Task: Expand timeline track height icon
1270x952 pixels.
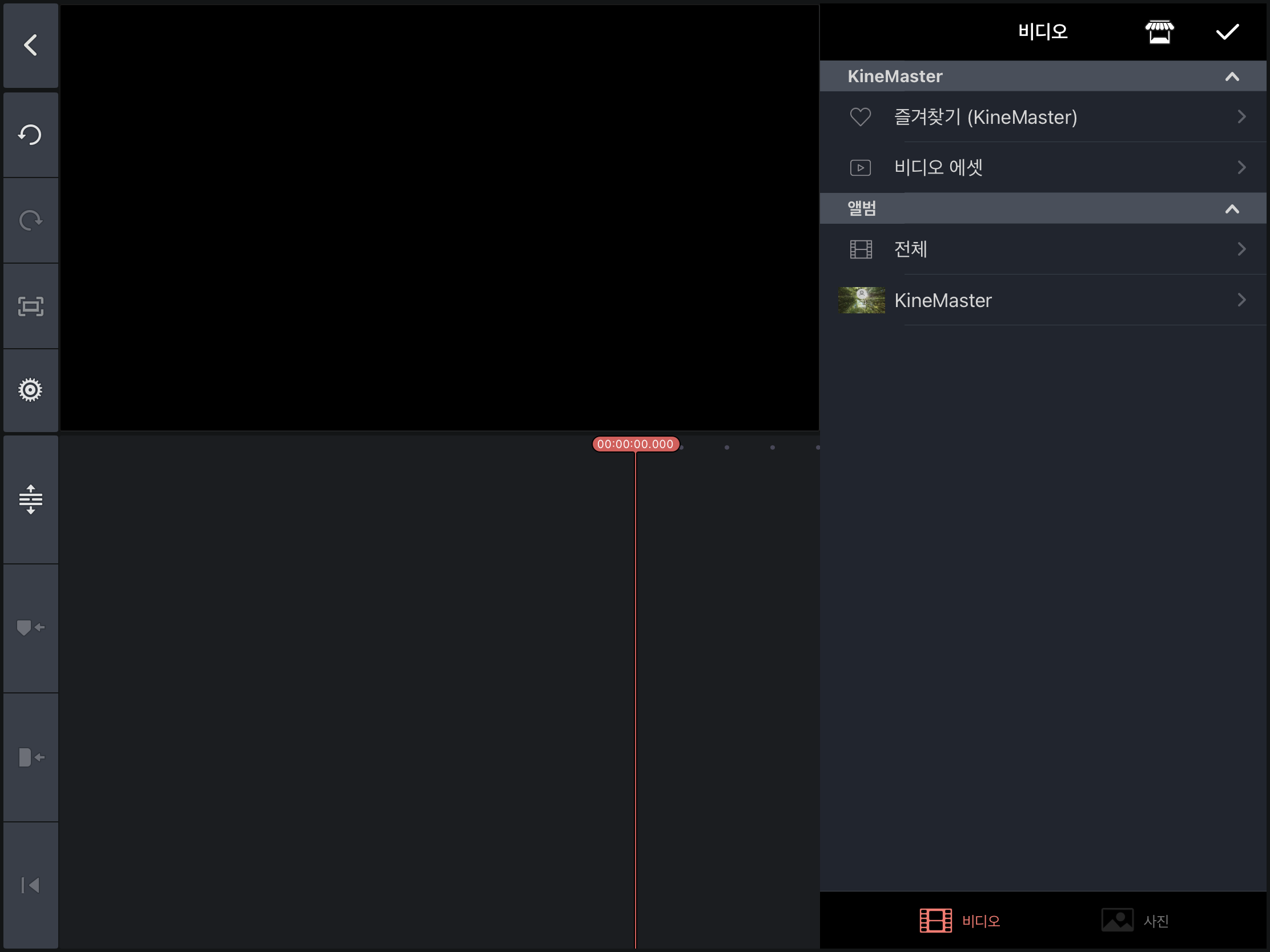Action: point(30,499)
